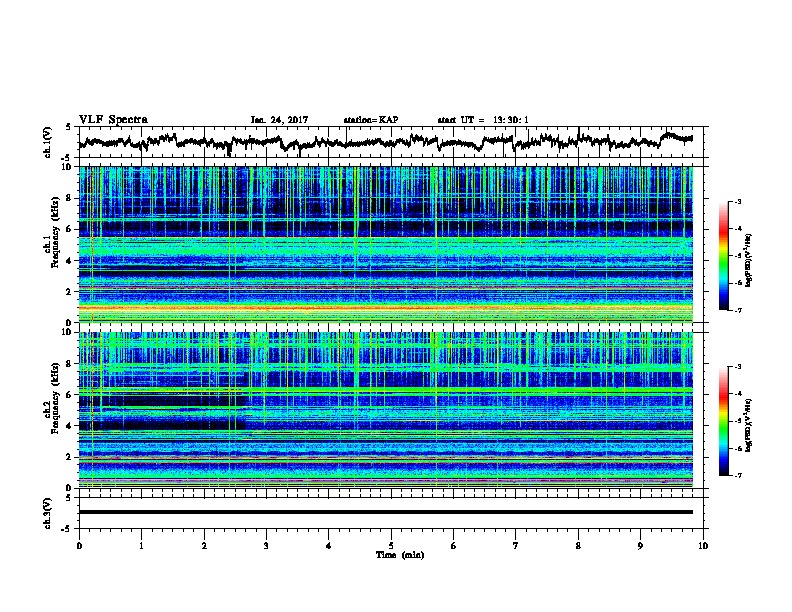Screen dimensions: 792x612
Task: Click the black ch.1 voltage waveform trace
Action: coord(385,142)
